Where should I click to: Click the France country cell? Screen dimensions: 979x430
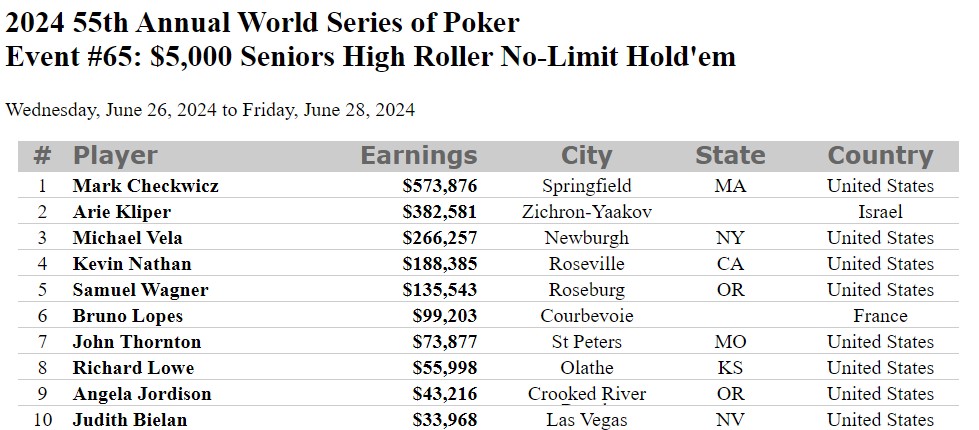pos(880,316)
